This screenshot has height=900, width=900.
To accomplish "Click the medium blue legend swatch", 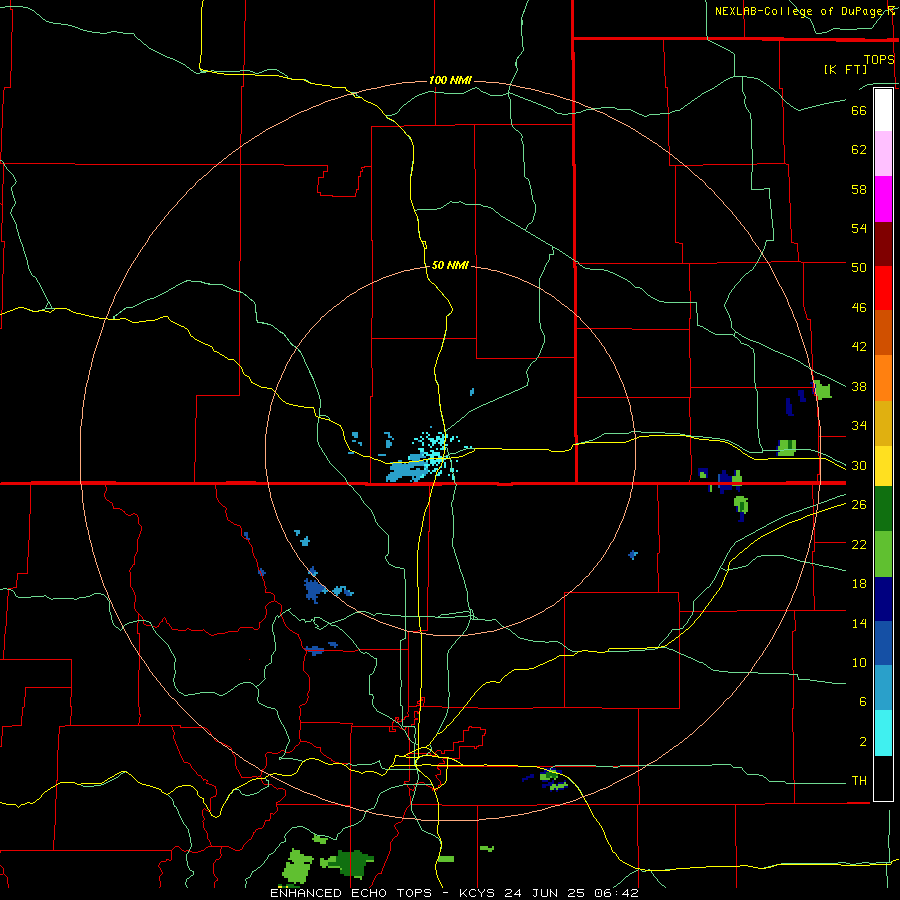I will click(x=883, y=643).
